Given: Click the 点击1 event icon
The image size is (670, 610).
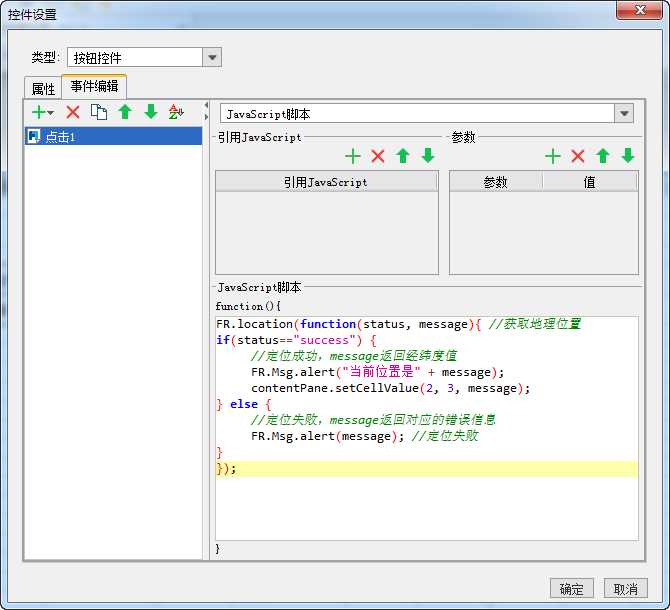Looking at the screenshot, I should 34,137.
